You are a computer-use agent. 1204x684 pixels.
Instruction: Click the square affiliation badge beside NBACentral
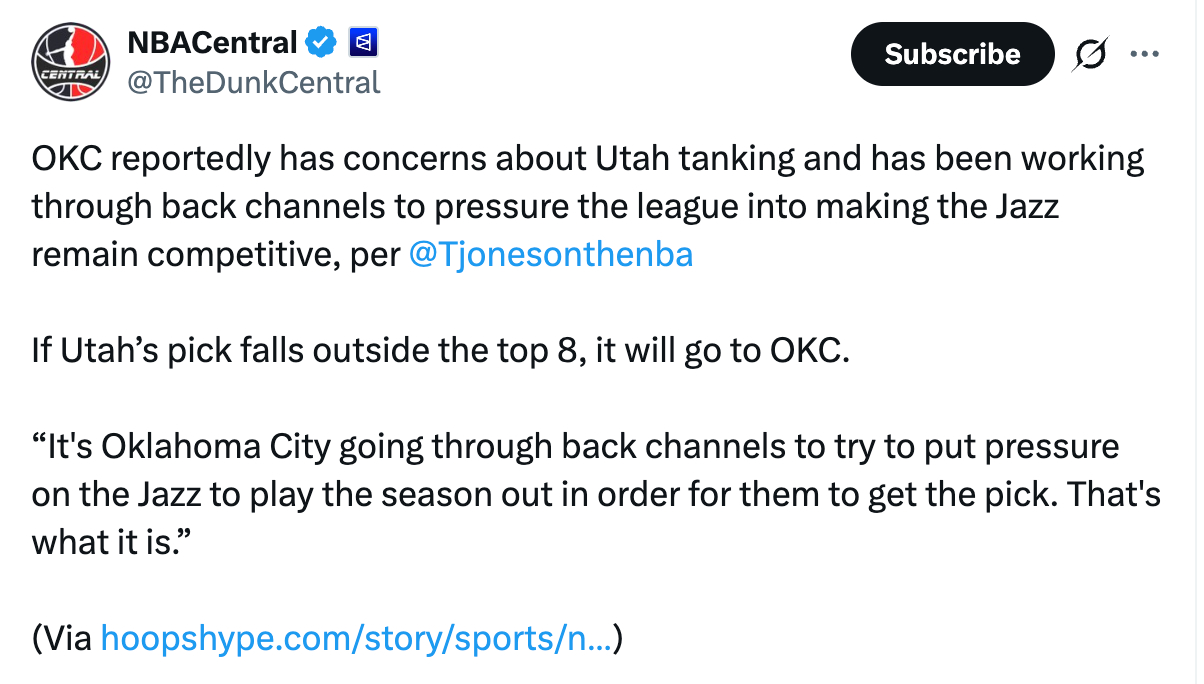[x=361, y=43]
